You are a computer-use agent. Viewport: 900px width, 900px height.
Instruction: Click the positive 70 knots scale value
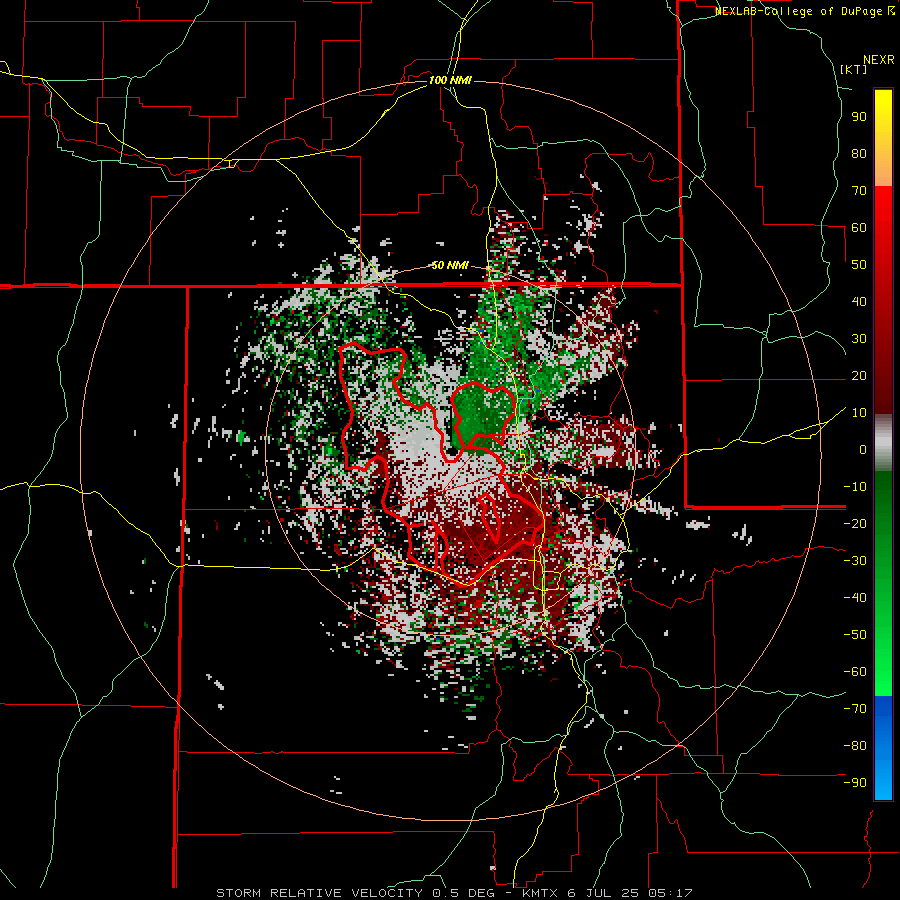pos(859,191)
